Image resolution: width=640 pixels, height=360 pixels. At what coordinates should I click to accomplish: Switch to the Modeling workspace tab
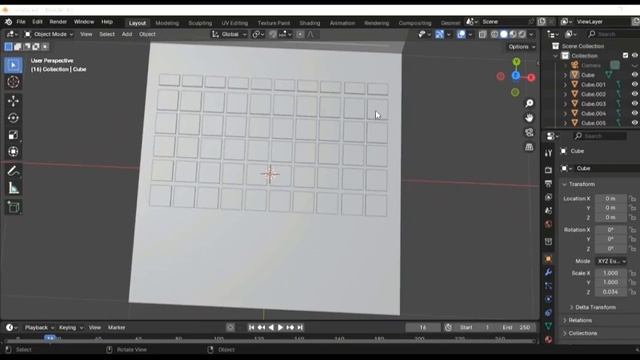167,23
